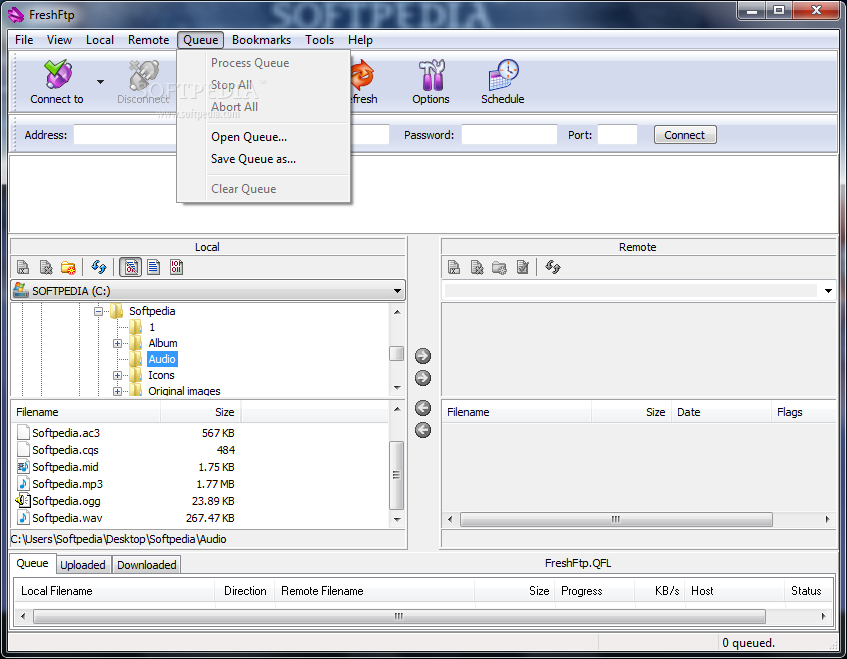Open the Local menu
Image resolution: width=847 pixels, height=659 pixels.
[x=100, y=40]
